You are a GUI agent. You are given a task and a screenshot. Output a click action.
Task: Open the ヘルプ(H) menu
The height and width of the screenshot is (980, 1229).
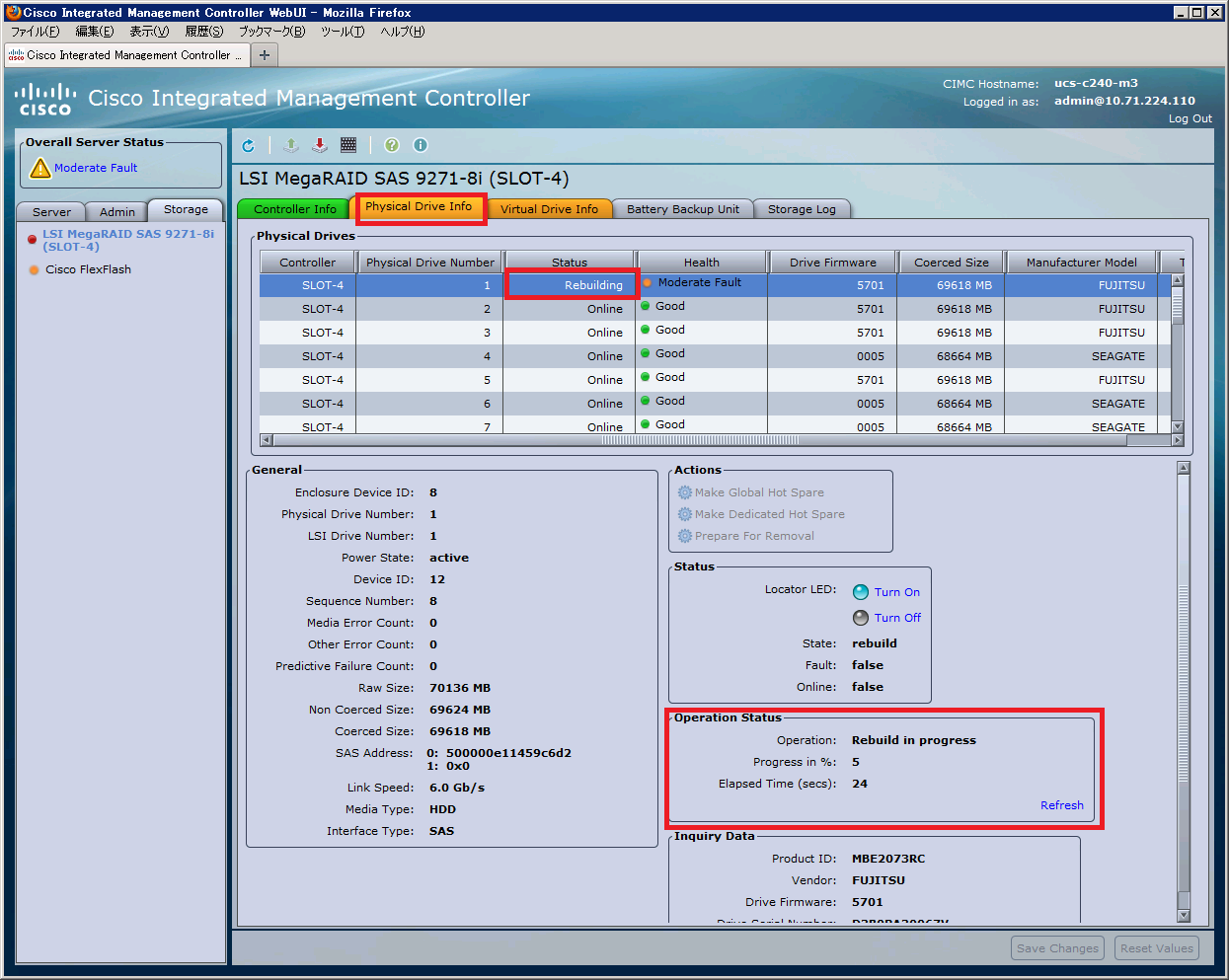pos(403,32)
